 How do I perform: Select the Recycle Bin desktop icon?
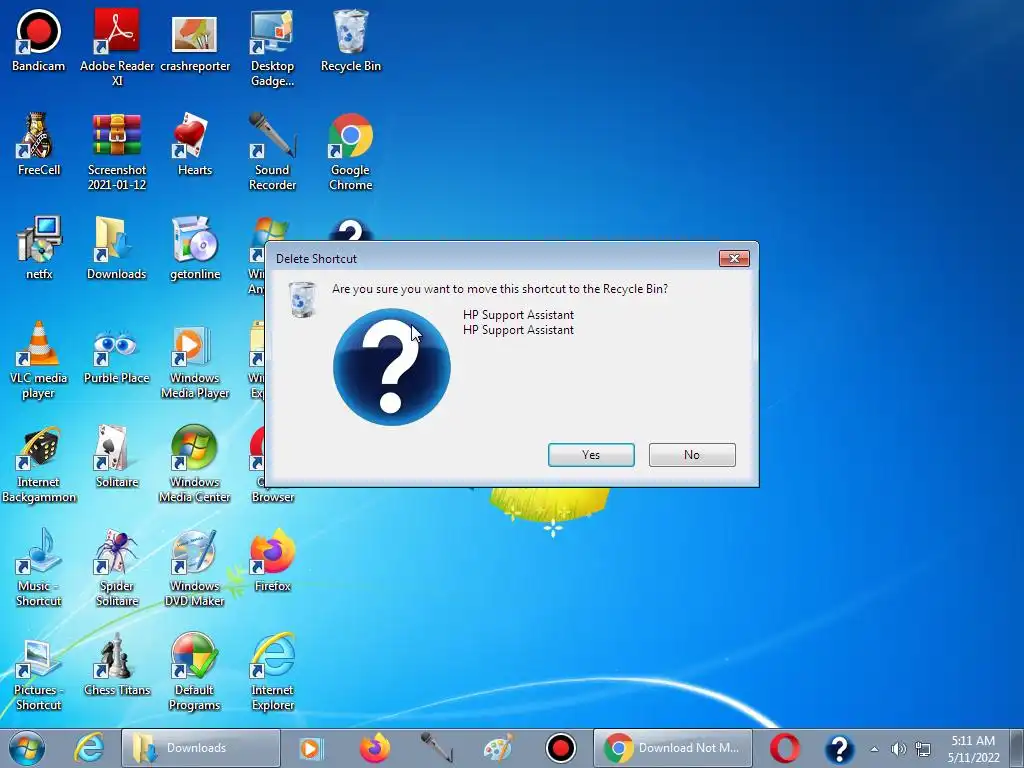351,40
